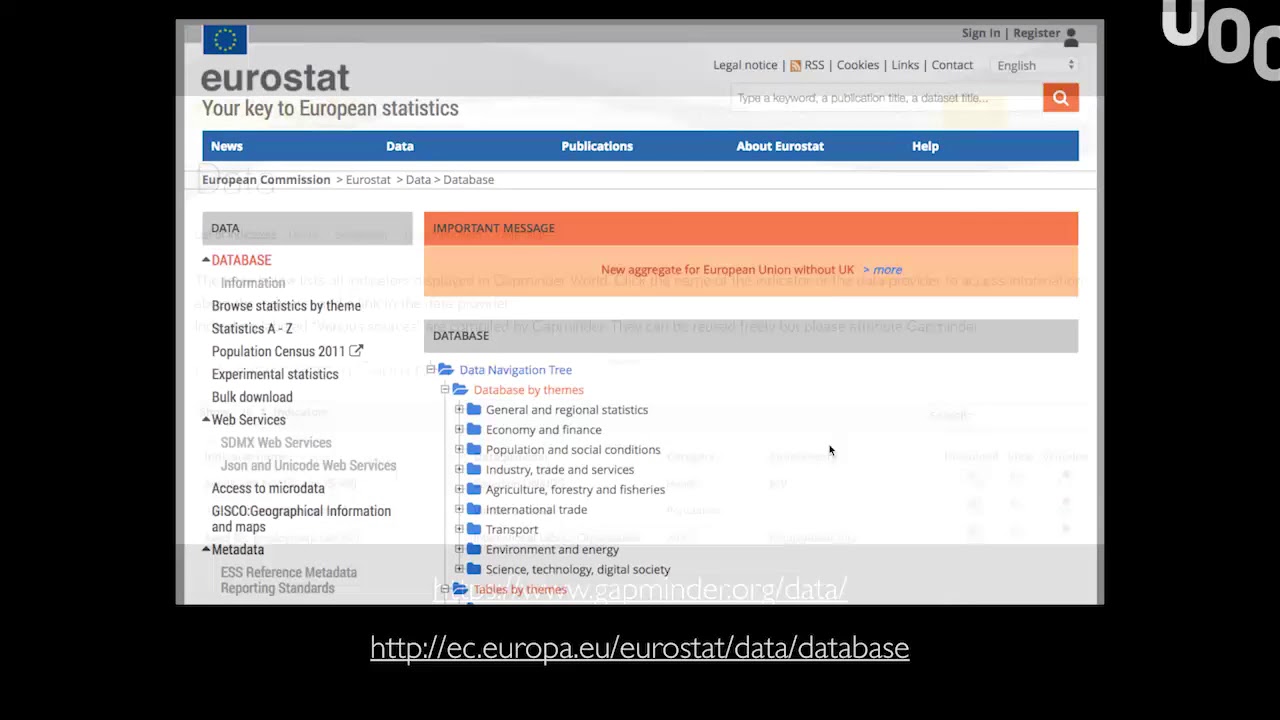Open the News menu

point(227,146)
